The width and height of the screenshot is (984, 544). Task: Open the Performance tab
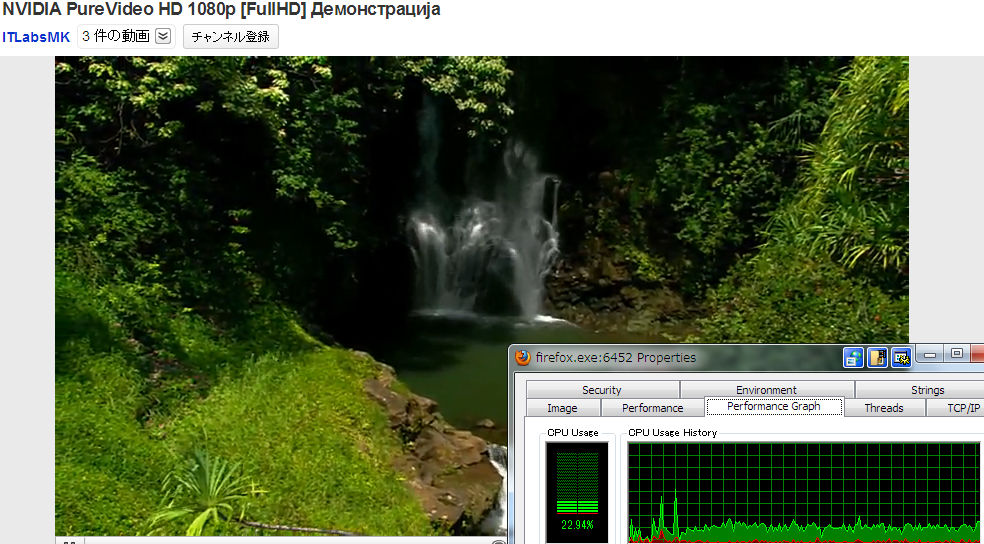[653, 408]
